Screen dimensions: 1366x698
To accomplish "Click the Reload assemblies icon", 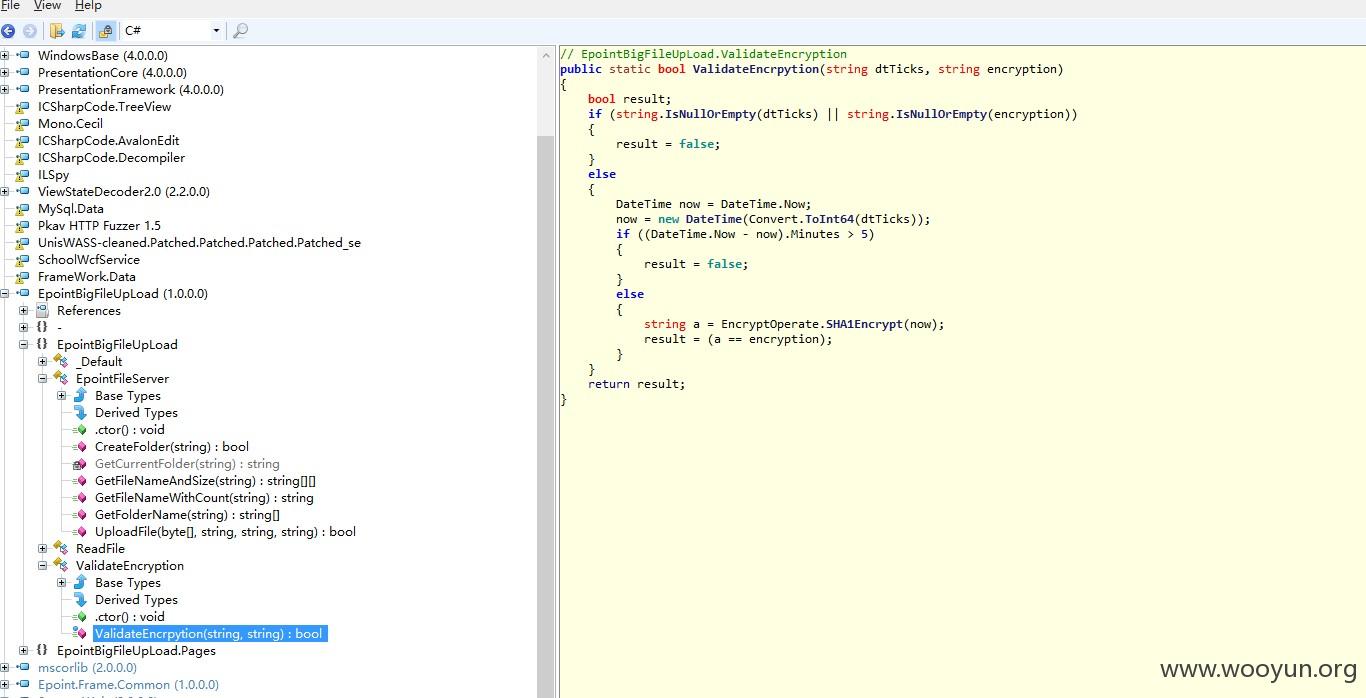I will coord(79,31).
